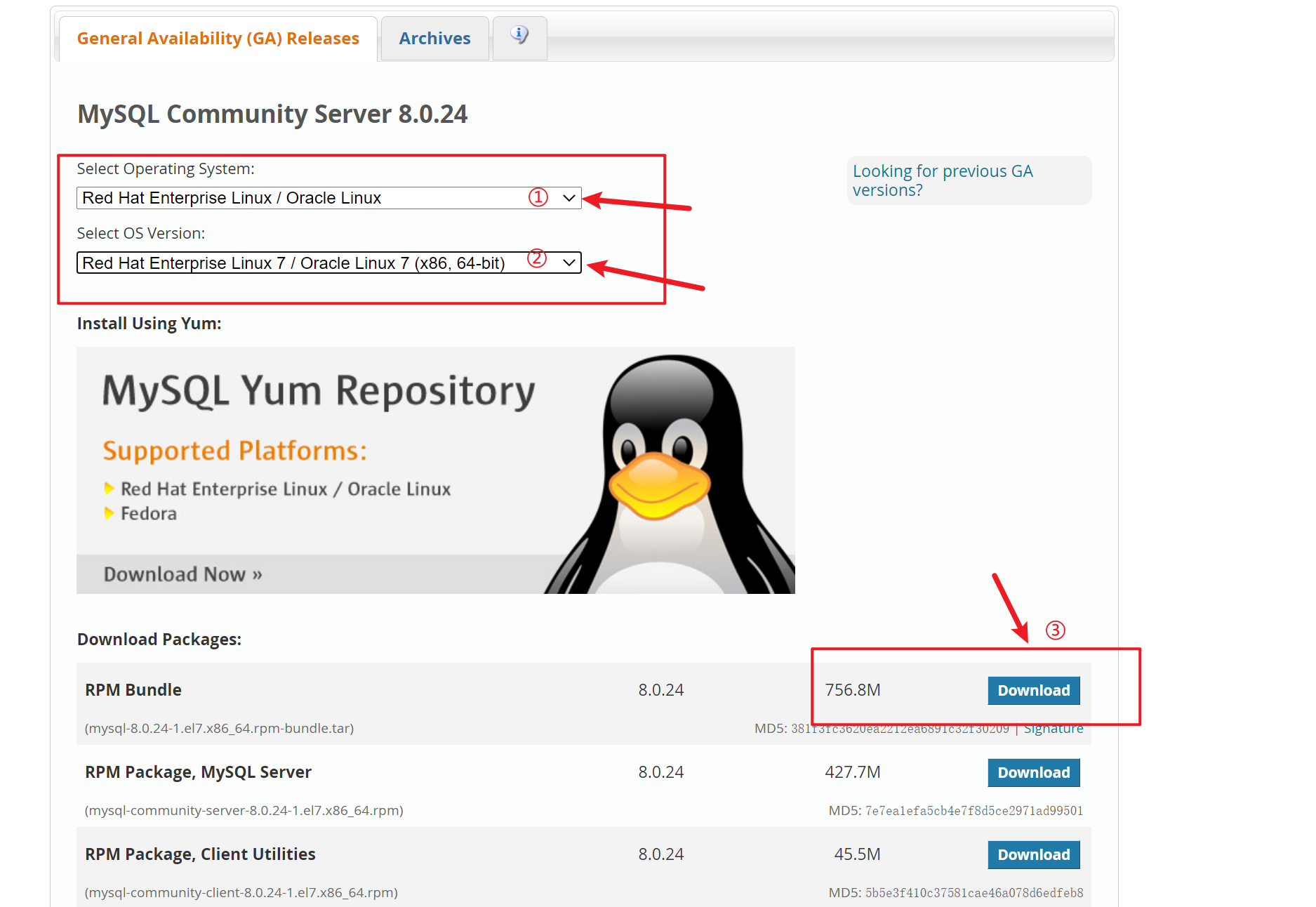Click version 8.0.24 in Client Utilities row
The width and height of the screenshot is (1316, 907).
coord(660,854)
